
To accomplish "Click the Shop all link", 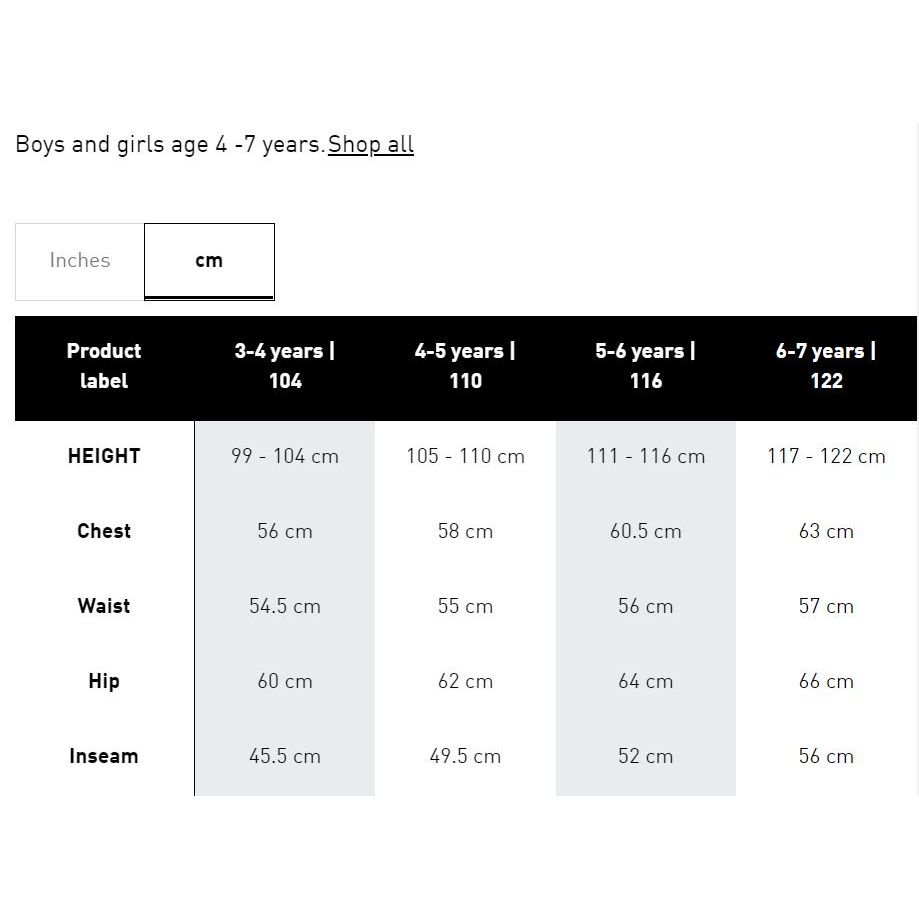I will (370, 144).
